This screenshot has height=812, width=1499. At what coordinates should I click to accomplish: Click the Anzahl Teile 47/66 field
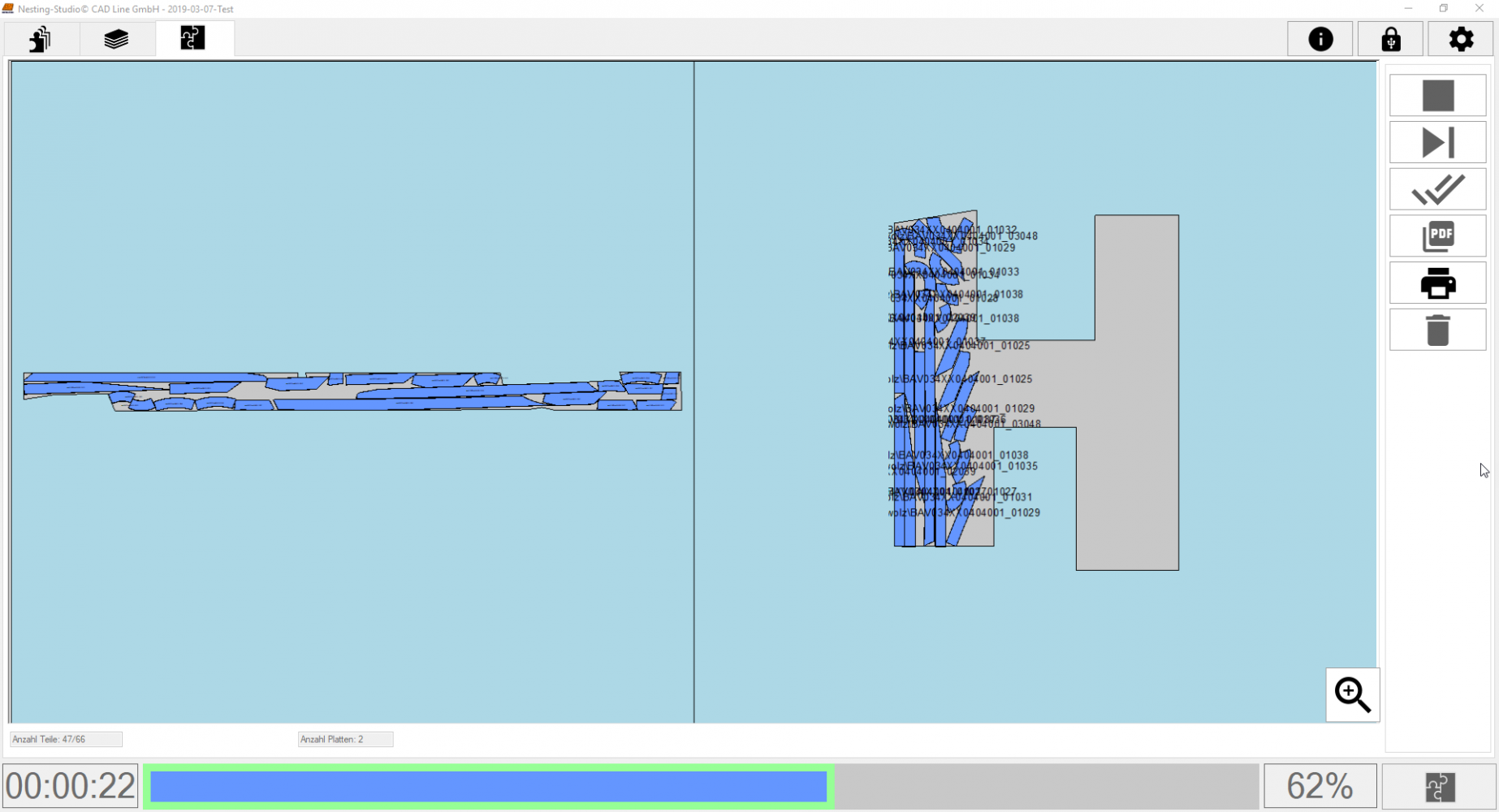pos(65,739)
